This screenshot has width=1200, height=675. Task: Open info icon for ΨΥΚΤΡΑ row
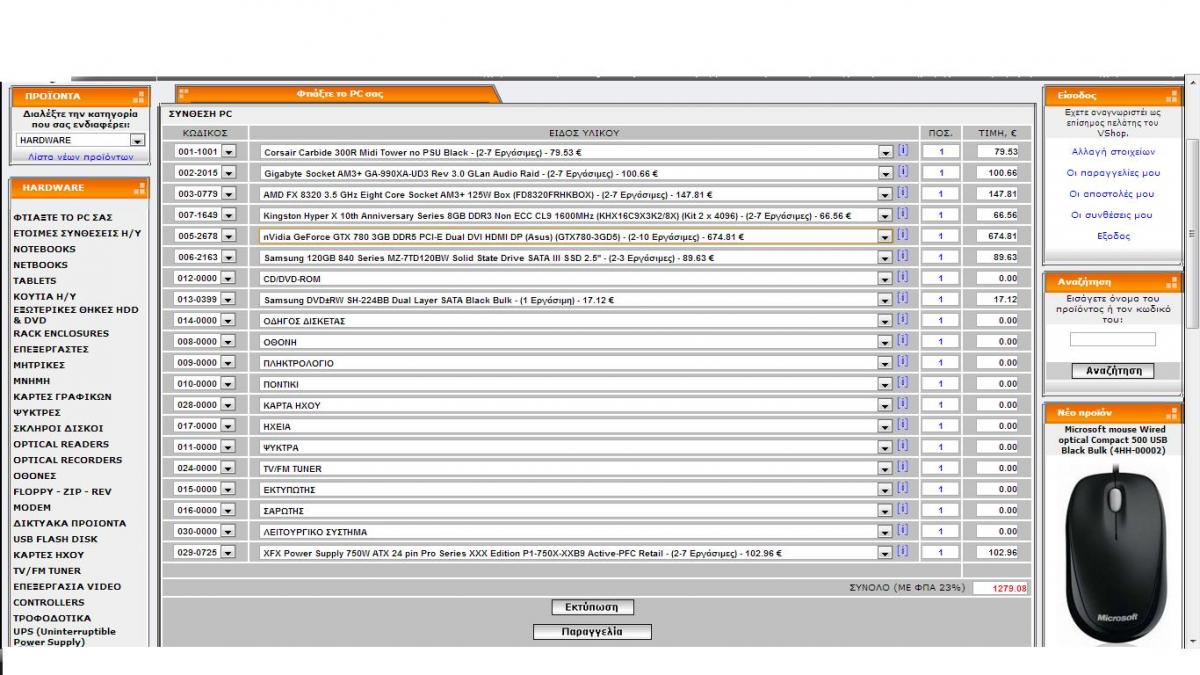(902, 446)
